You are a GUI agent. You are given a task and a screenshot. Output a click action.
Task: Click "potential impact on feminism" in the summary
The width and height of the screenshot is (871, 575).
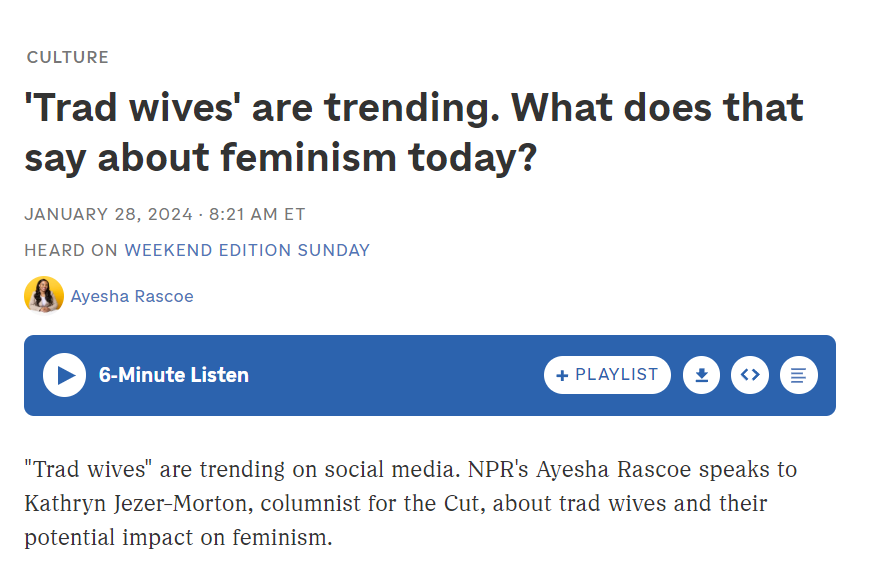click(x=178, y=536)
